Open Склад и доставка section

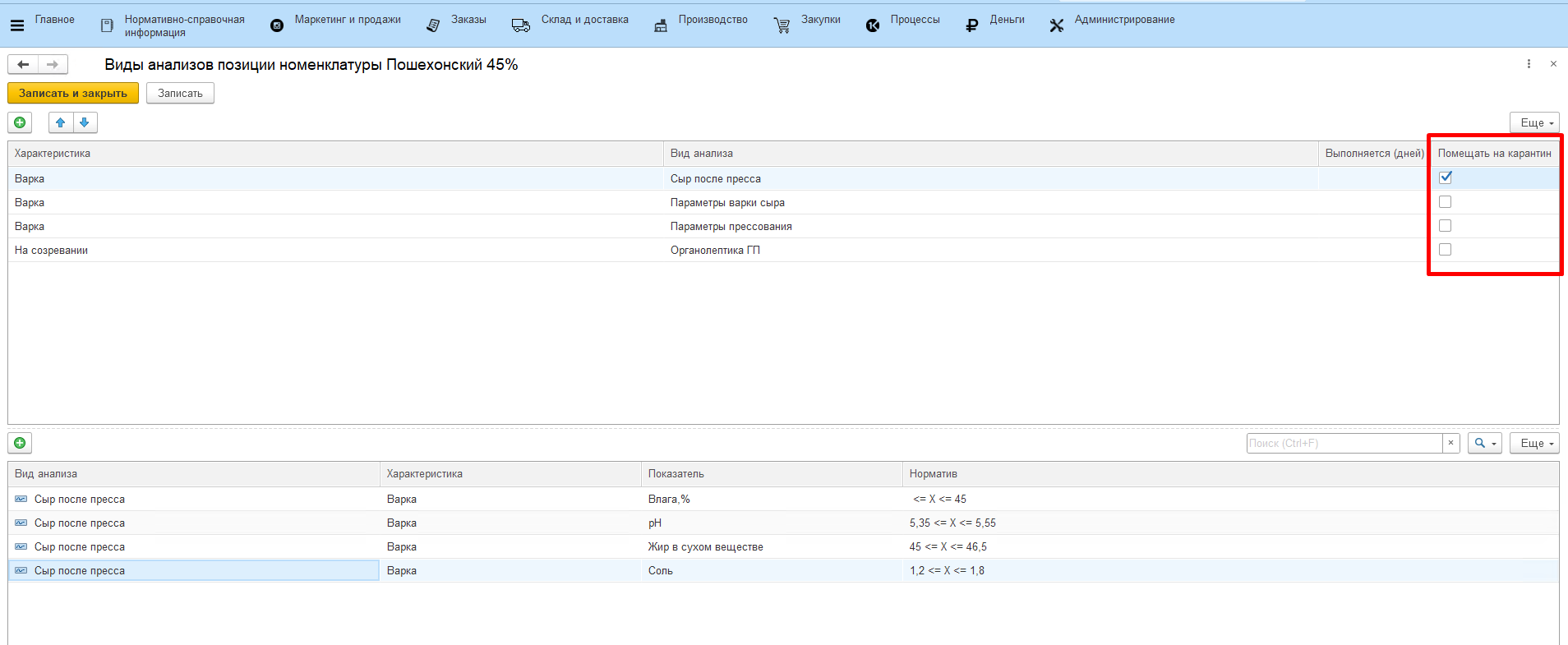click(x=585, y=20)
